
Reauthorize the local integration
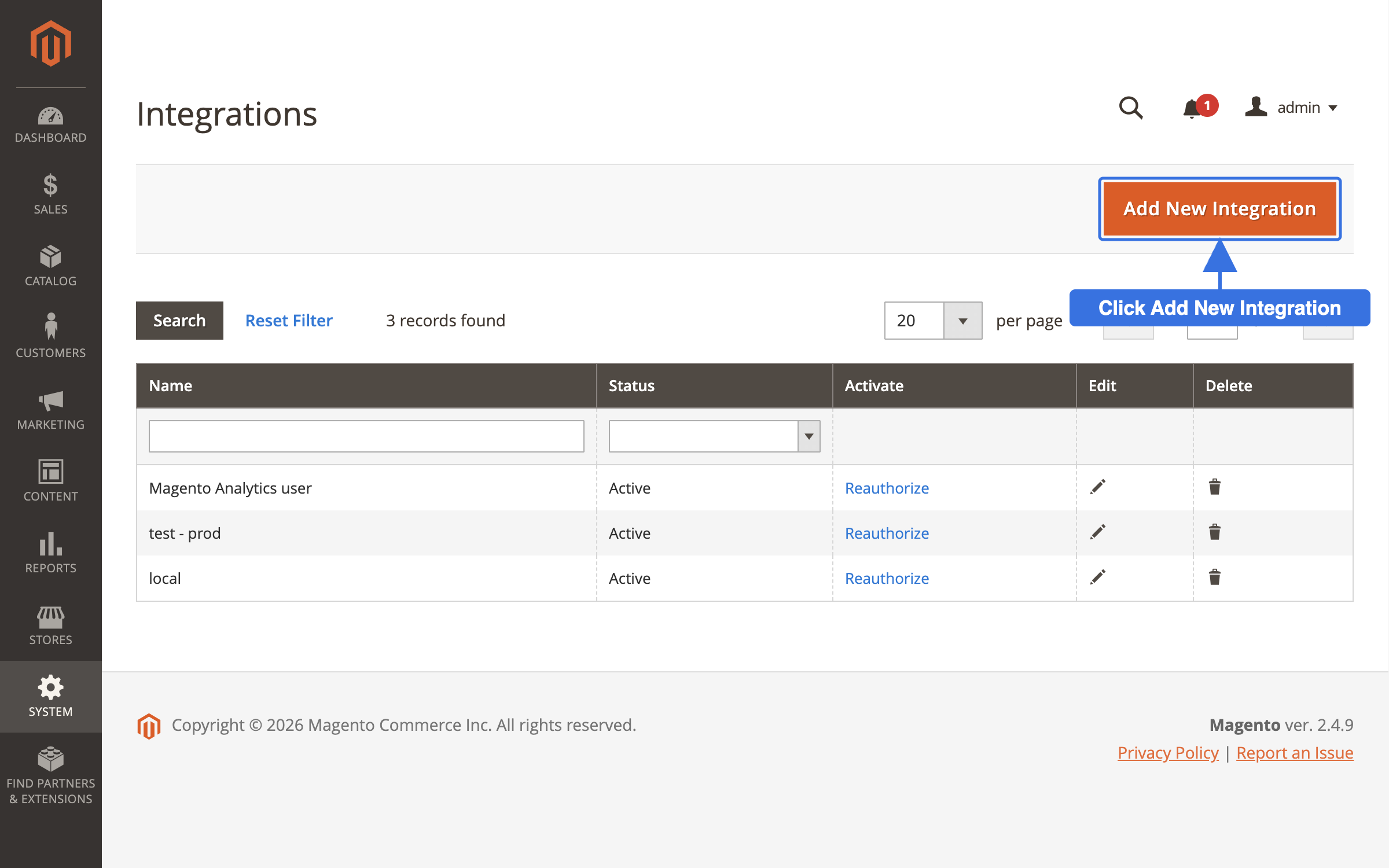click(887, 578)
